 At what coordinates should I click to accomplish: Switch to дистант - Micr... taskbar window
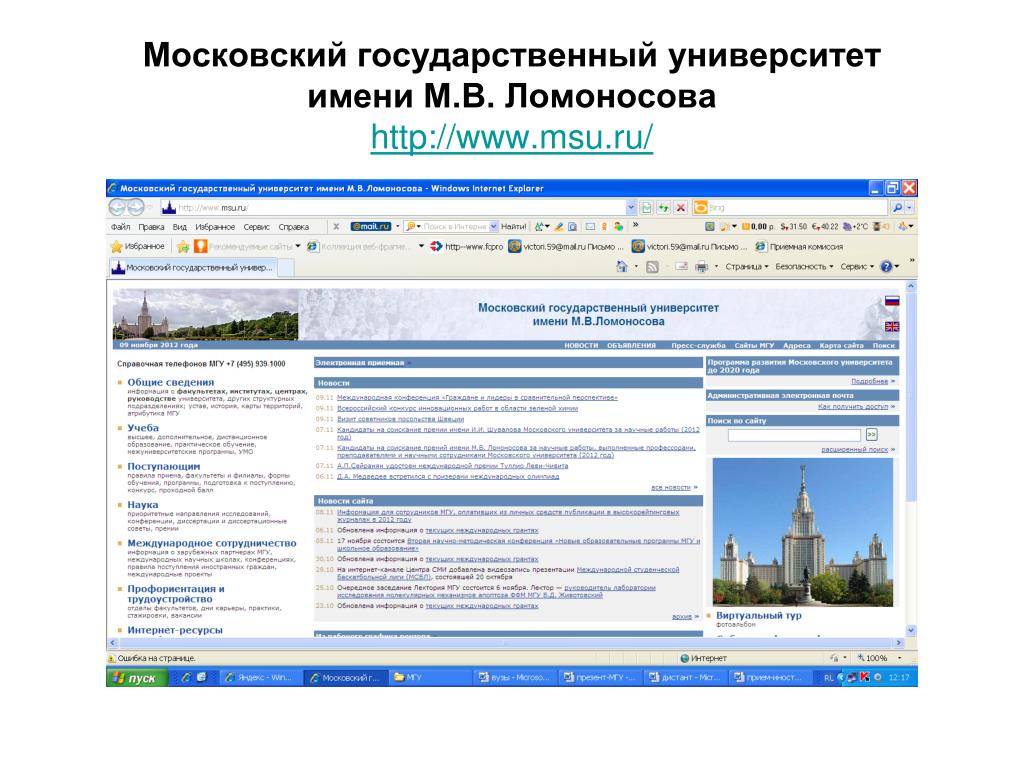[x=685, y=678]
